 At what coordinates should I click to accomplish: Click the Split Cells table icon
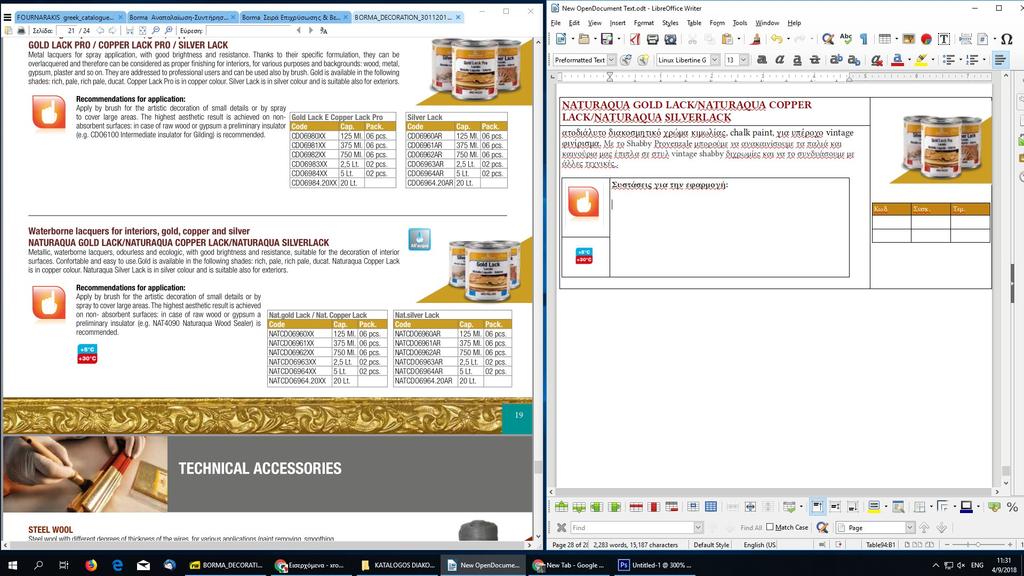coord(750,507)
